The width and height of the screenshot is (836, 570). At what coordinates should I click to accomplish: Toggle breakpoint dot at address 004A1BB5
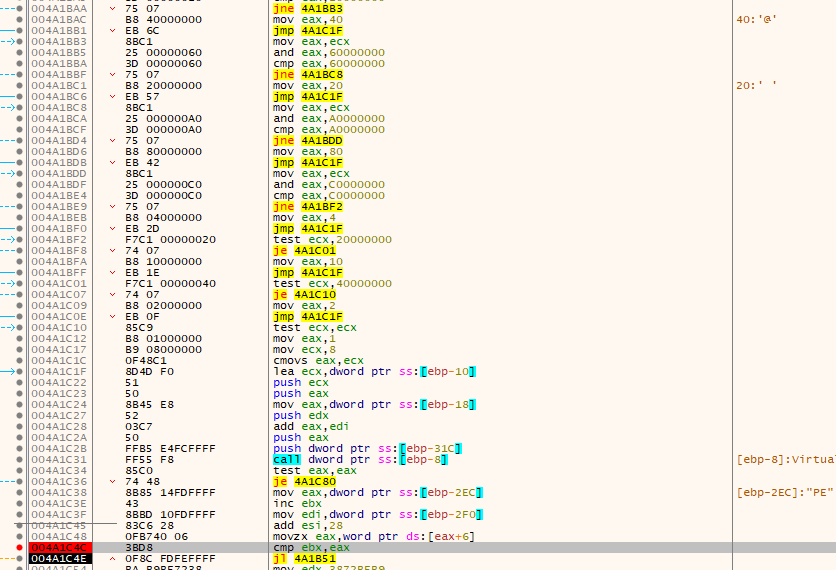(x=20, y=53)
